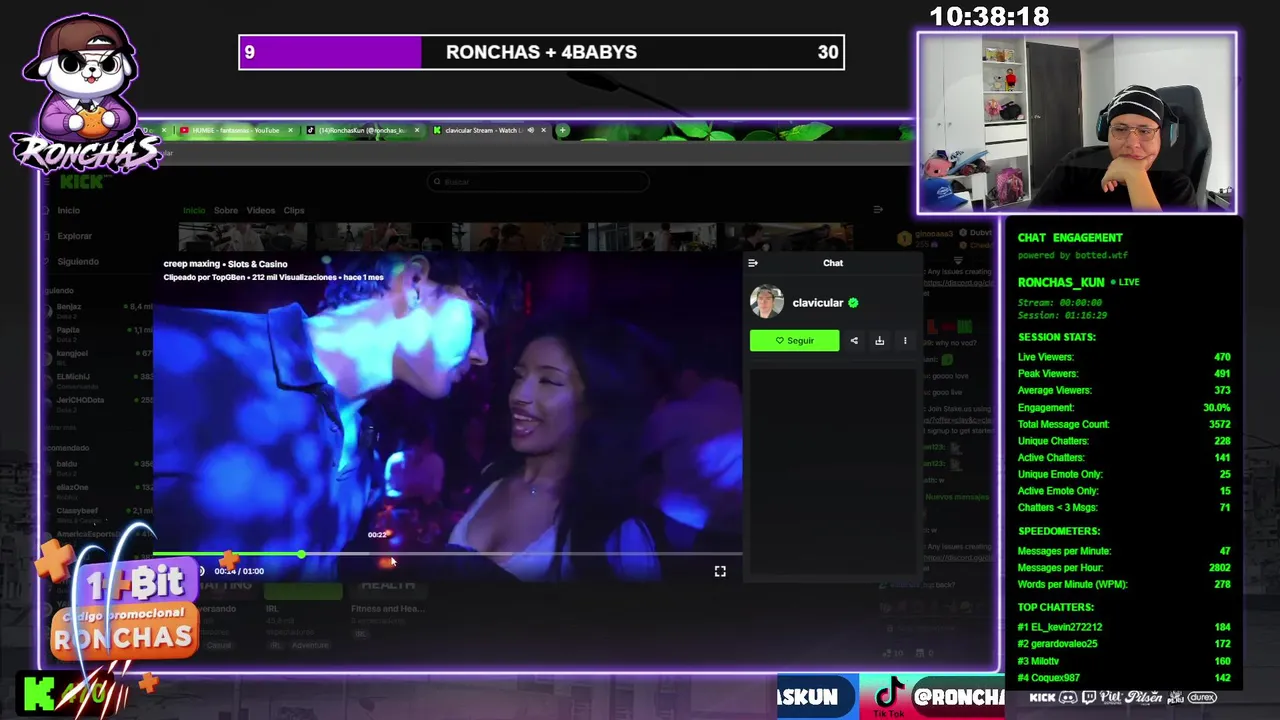Click the Adventure tag under IRL
Viewport: 1280px width, 720px height.
(x=310, y=645)
